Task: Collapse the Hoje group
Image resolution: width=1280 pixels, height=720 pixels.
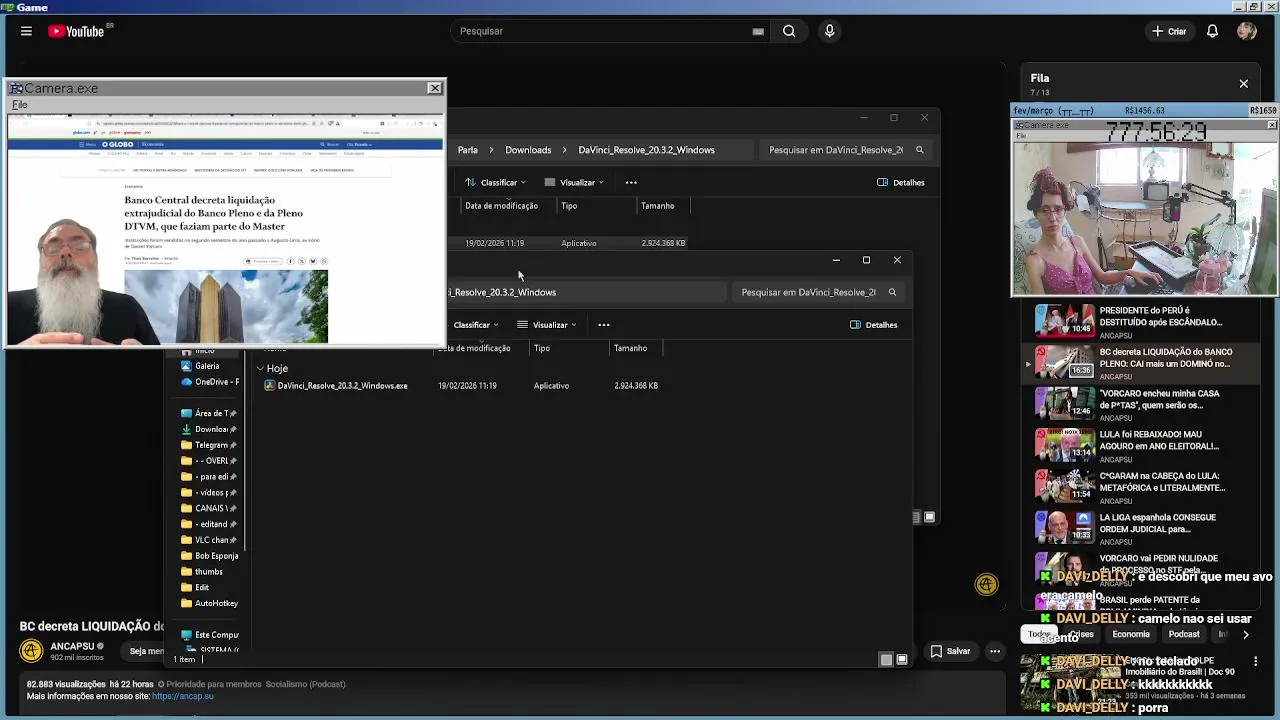Action: click(x=260, y=368)
